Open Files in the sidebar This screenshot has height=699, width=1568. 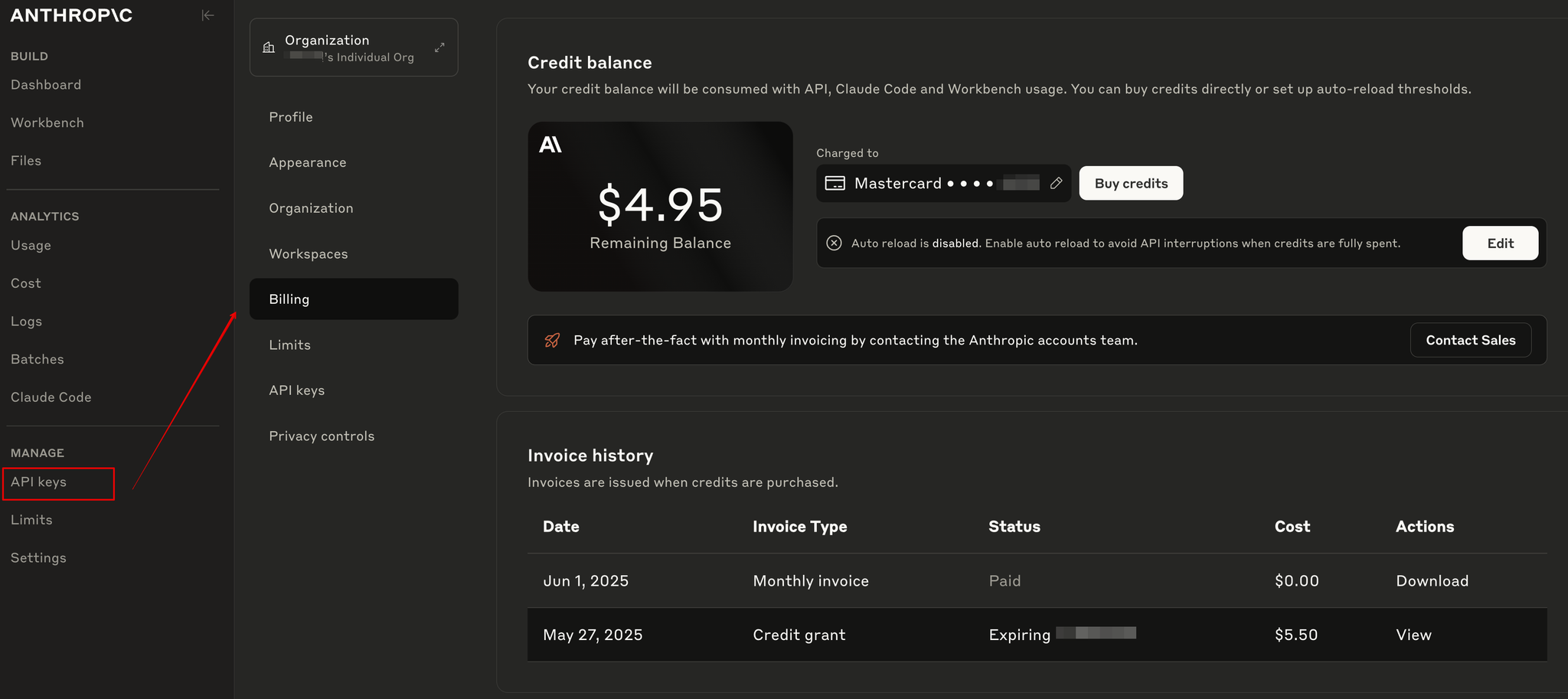[x=26, y=161]
